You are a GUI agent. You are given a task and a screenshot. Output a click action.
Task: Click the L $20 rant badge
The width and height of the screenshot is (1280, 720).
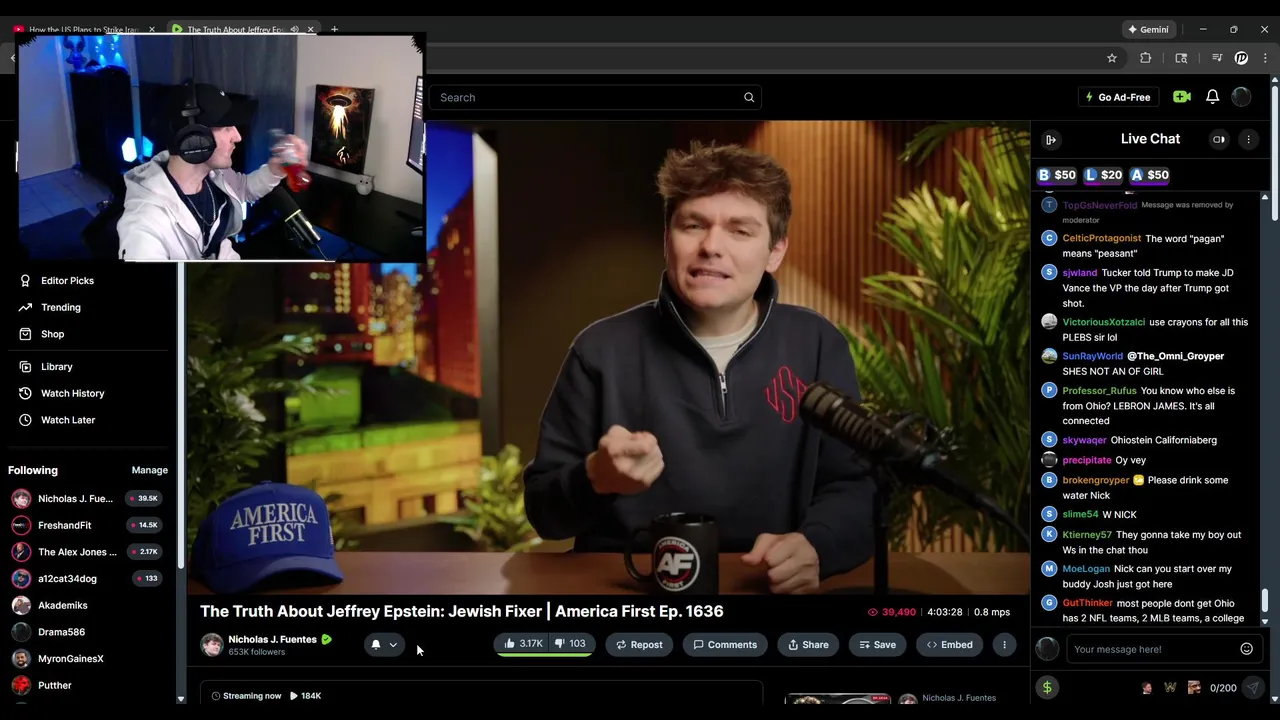point(1104,175)
